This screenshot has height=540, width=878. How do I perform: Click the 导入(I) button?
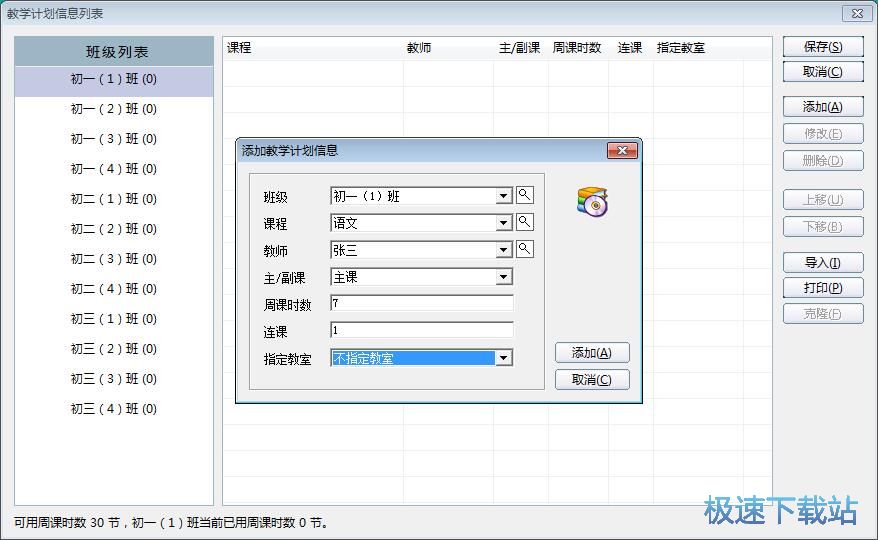(823, 263)
